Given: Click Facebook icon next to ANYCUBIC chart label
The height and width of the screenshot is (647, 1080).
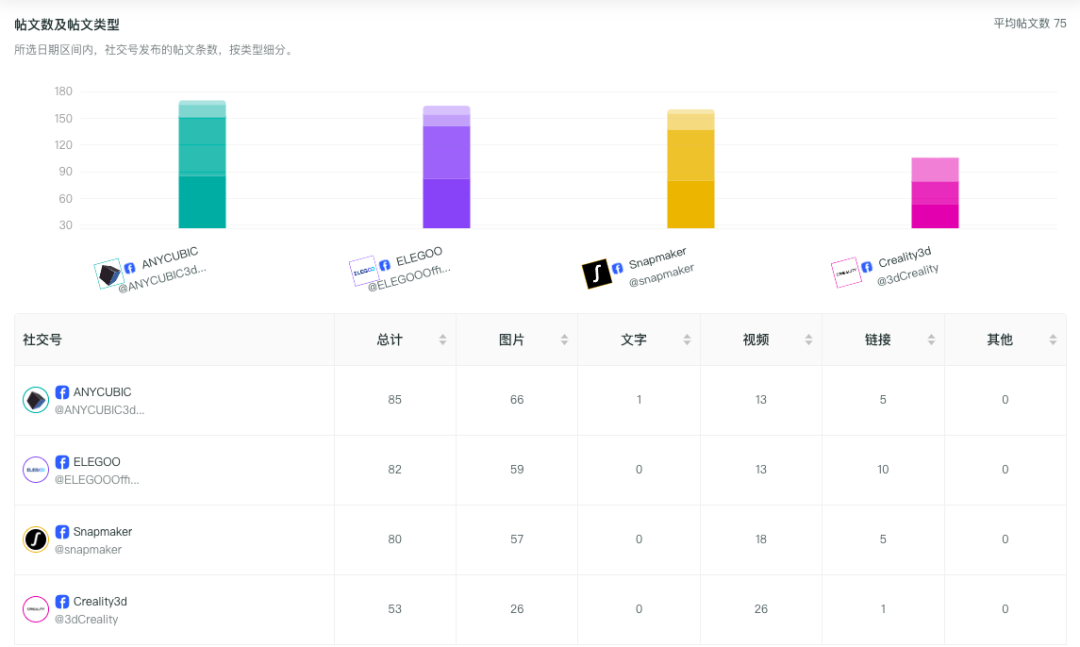Looking at the screenshot, I should [x=129, y=268].
